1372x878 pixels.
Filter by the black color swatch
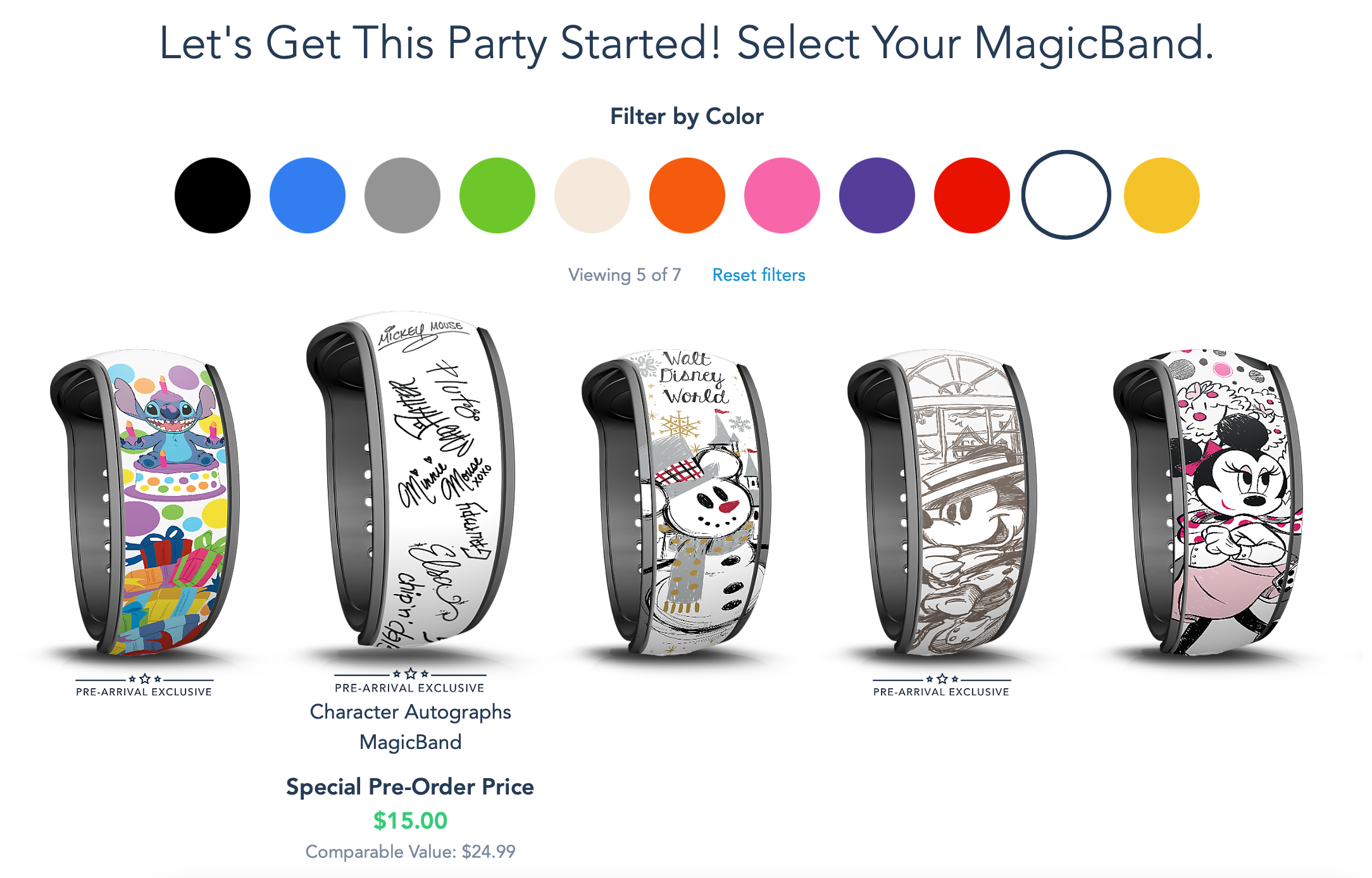(x=213, y=195)
